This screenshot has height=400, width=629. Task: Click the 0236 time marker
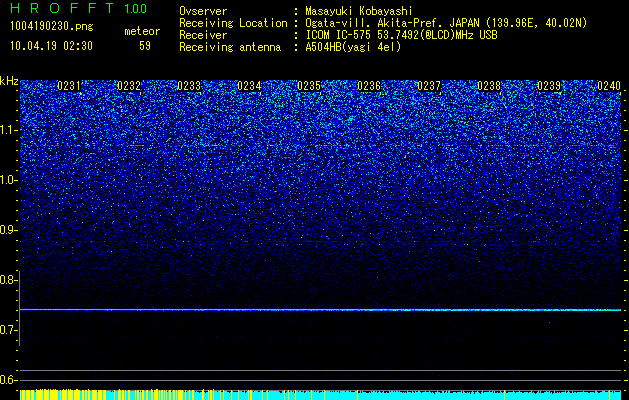[369, 86]
